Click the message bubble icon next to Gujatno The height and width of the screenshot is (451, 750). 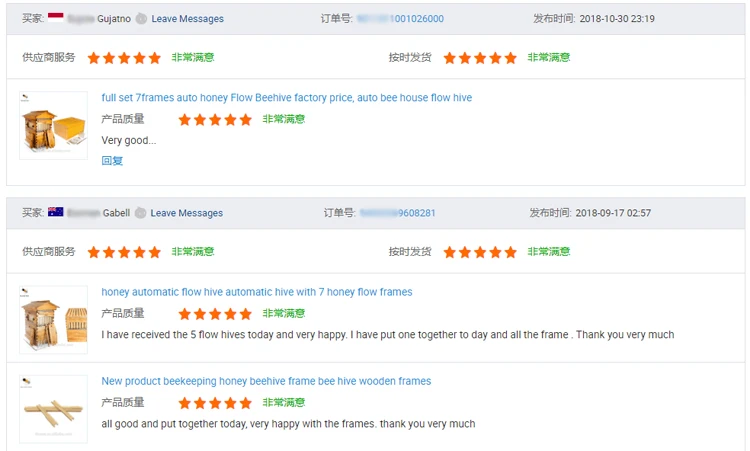click(141, 19)
